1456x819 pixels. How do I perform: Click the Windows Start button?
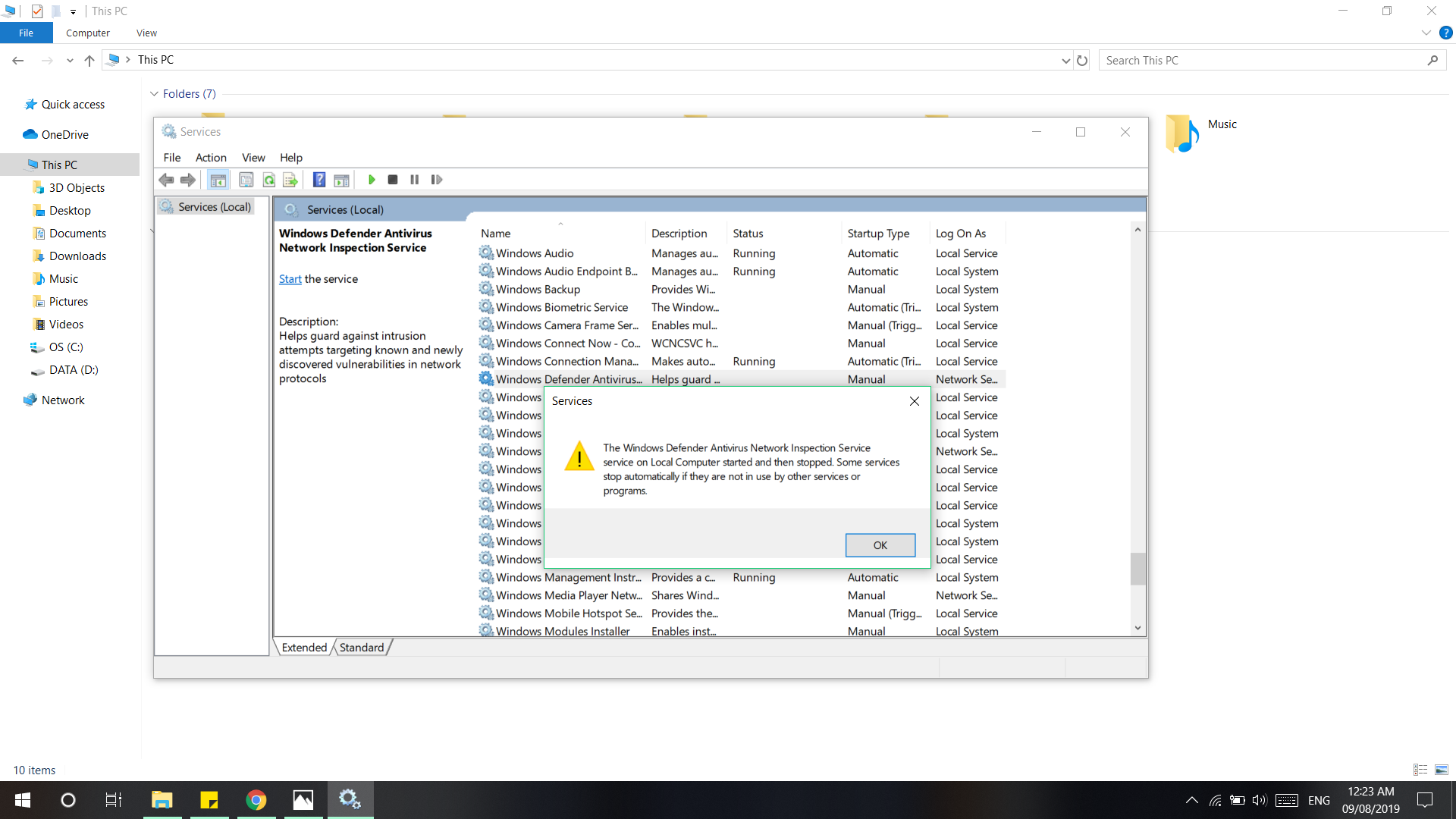23,800
